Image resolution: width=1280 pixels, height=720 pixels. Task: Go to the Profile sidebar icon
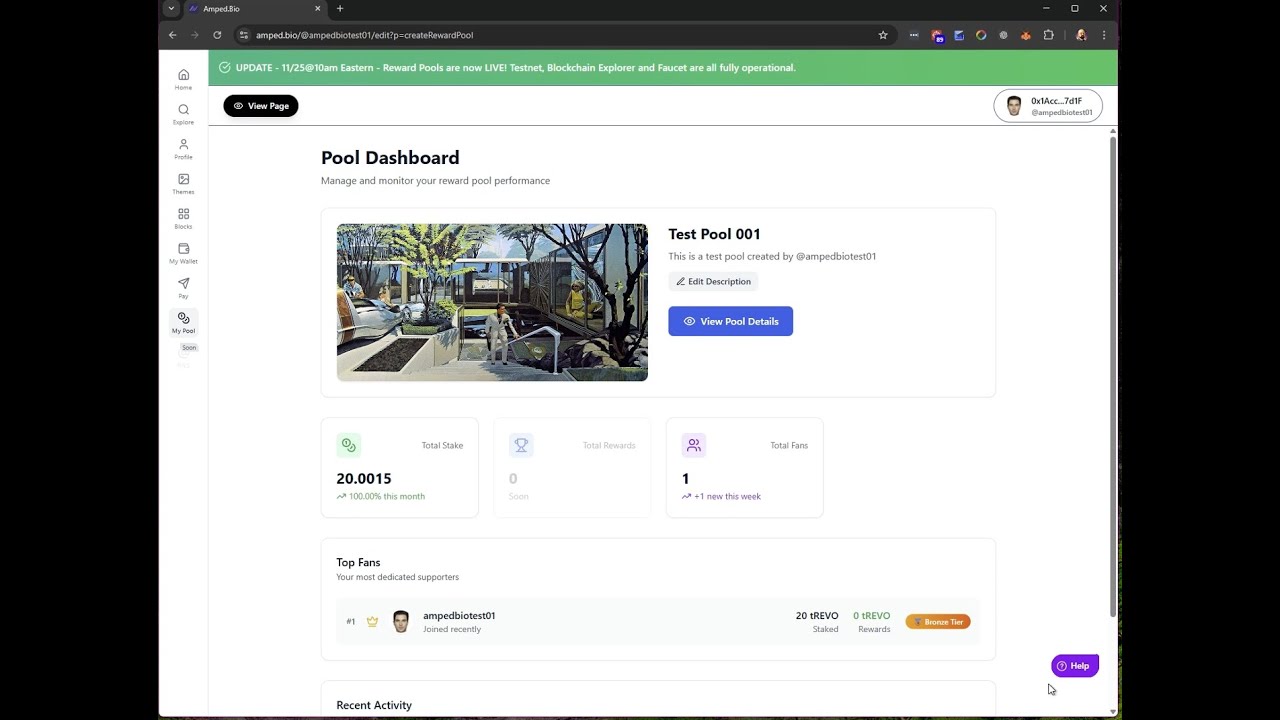[183, 149]
